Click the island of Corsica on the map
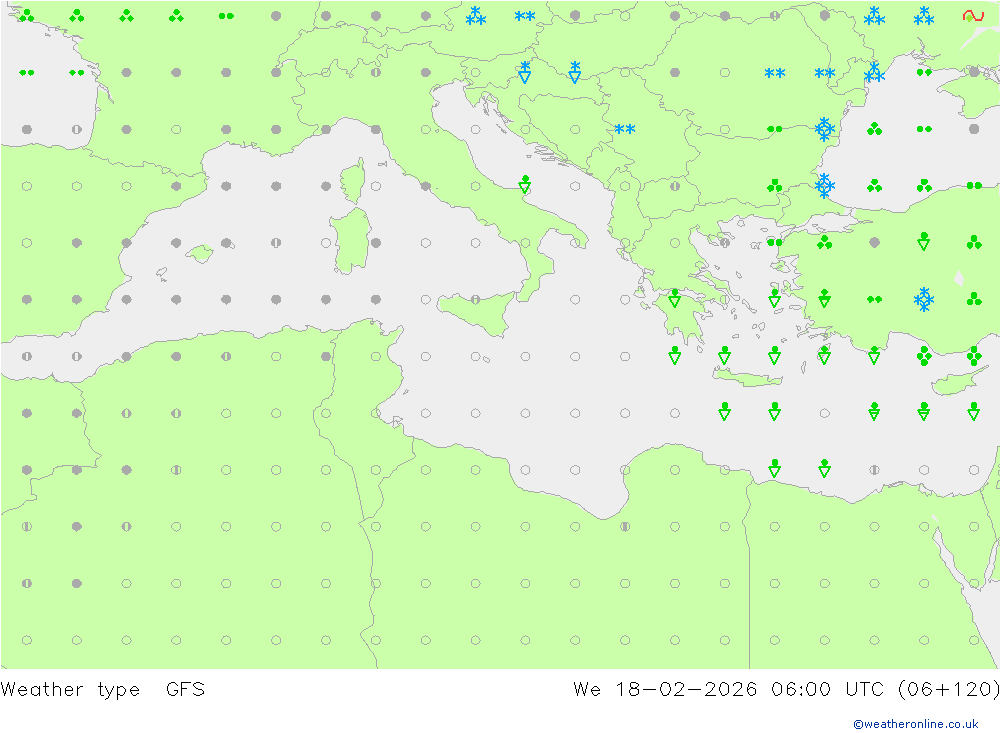Viewport: 1000px width, 733px height. [354, 181]
